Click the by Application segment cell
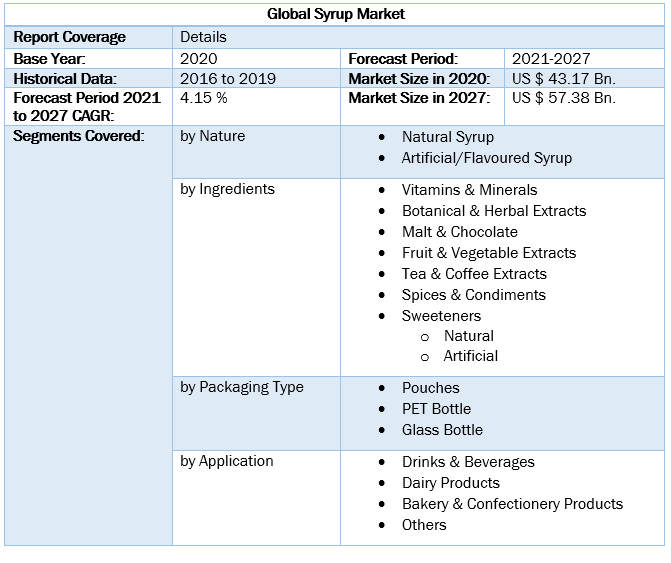 tap(226, 461)
